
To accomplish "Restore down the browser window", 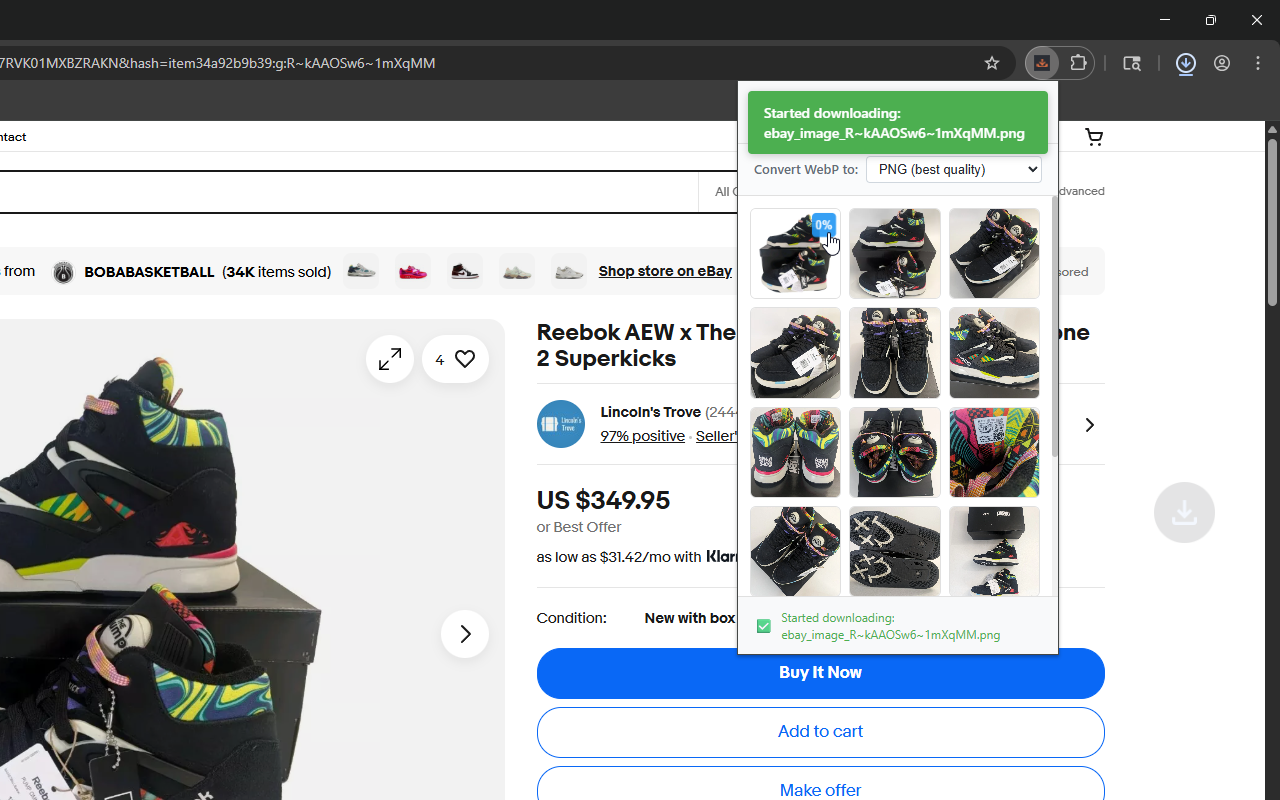I will tap(1211, 20).
